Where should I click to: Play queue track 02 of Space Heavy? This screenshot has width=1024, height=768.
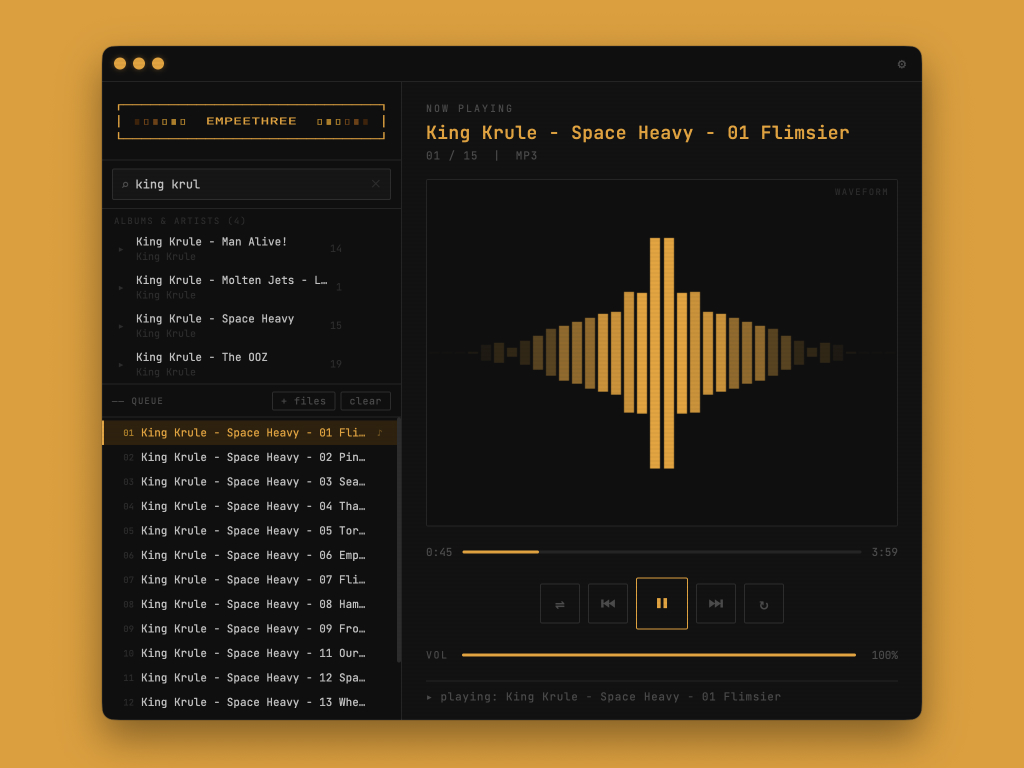tap(252, 458)
